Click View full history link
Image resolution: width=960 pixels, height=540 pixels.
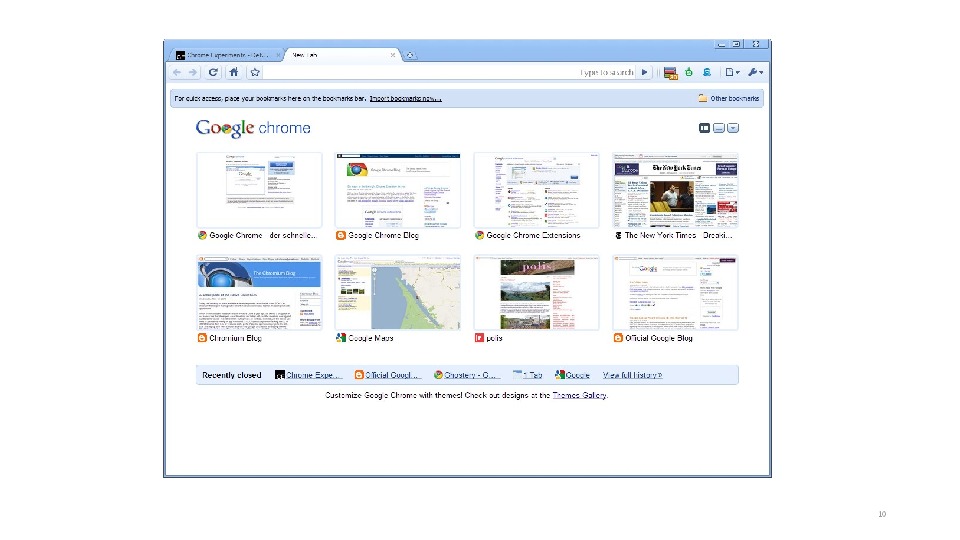pos(632,375)
